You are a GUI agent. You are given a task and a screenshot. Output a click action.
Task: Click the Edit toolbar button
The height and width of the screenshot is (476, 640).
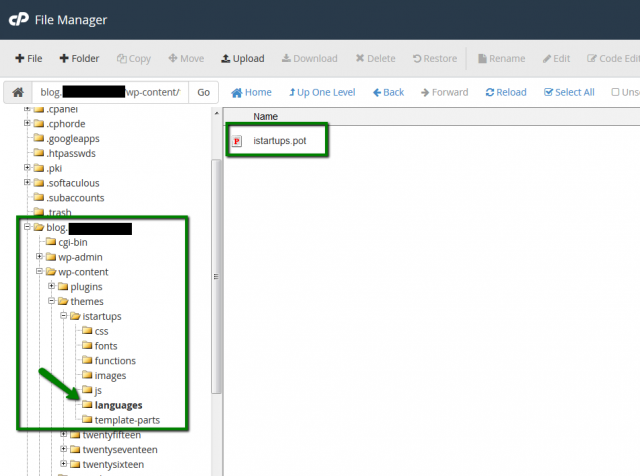[556, 58]
